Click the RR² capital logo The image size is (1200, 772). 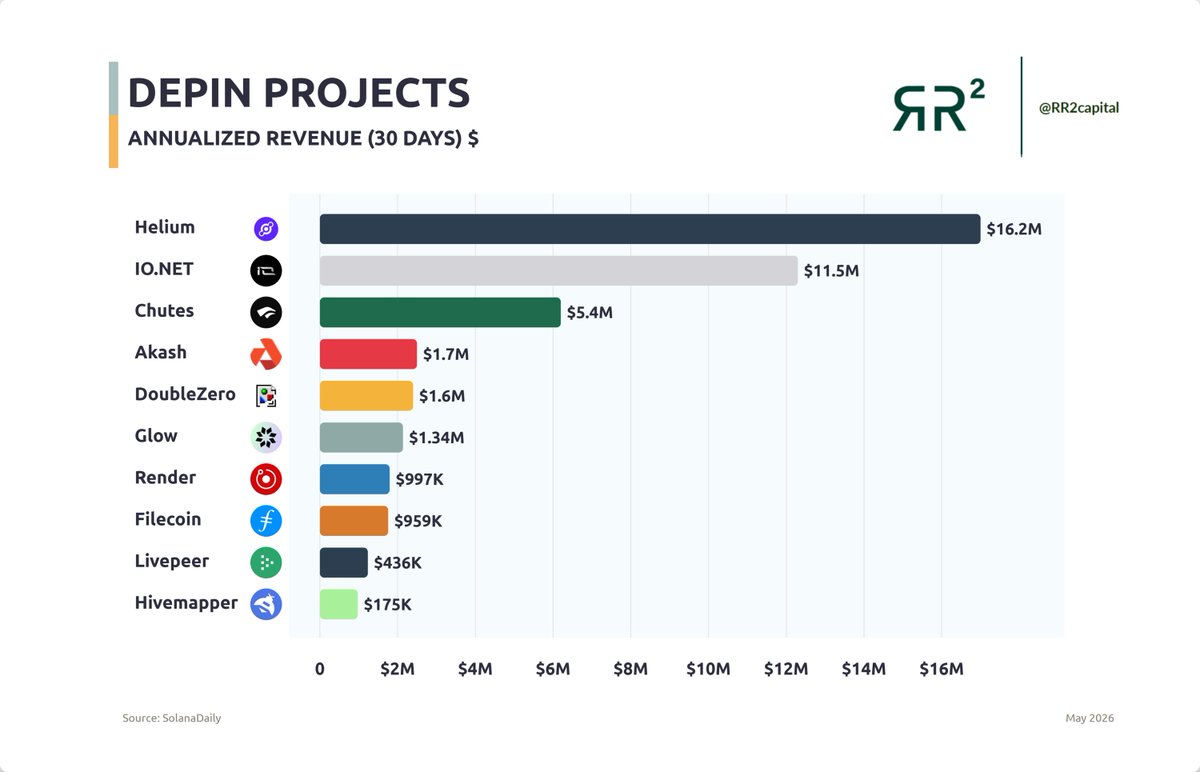tap(938, 106)
